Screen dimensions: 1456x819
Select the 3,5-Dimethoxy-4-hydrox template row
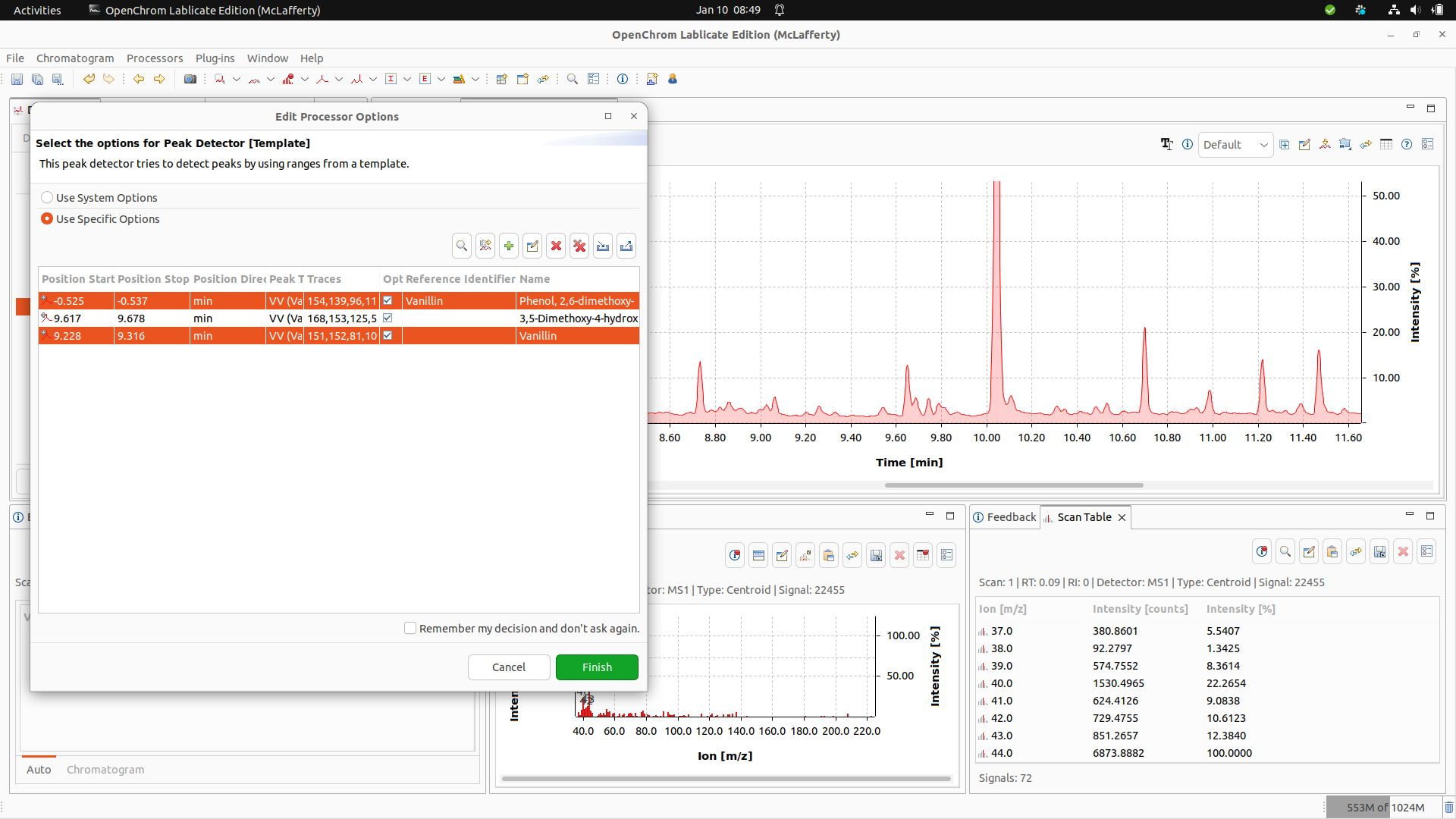pyautogui.click(x=303, y=318)
